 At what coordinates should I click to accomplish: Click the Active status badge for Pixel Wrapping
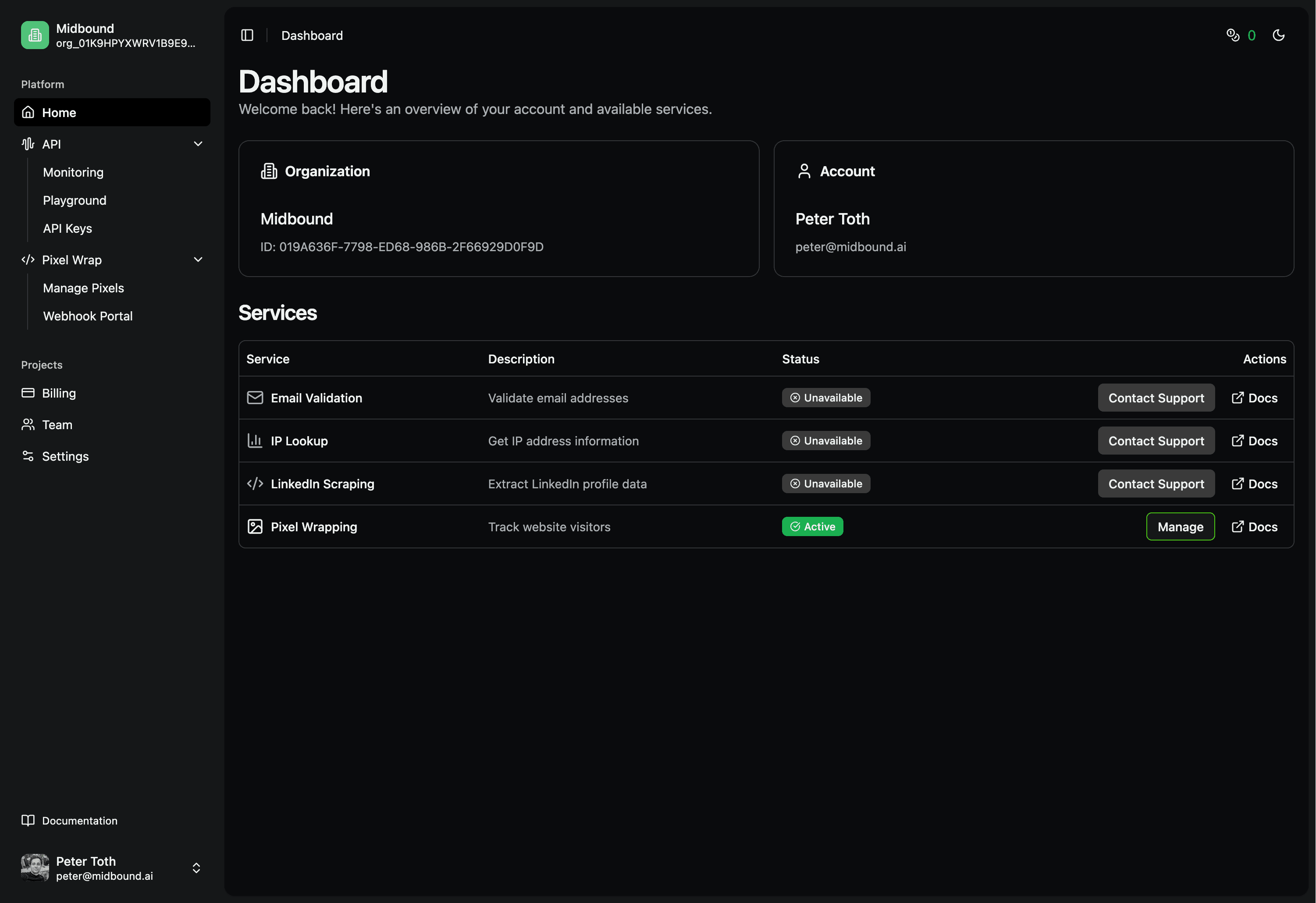812,526
